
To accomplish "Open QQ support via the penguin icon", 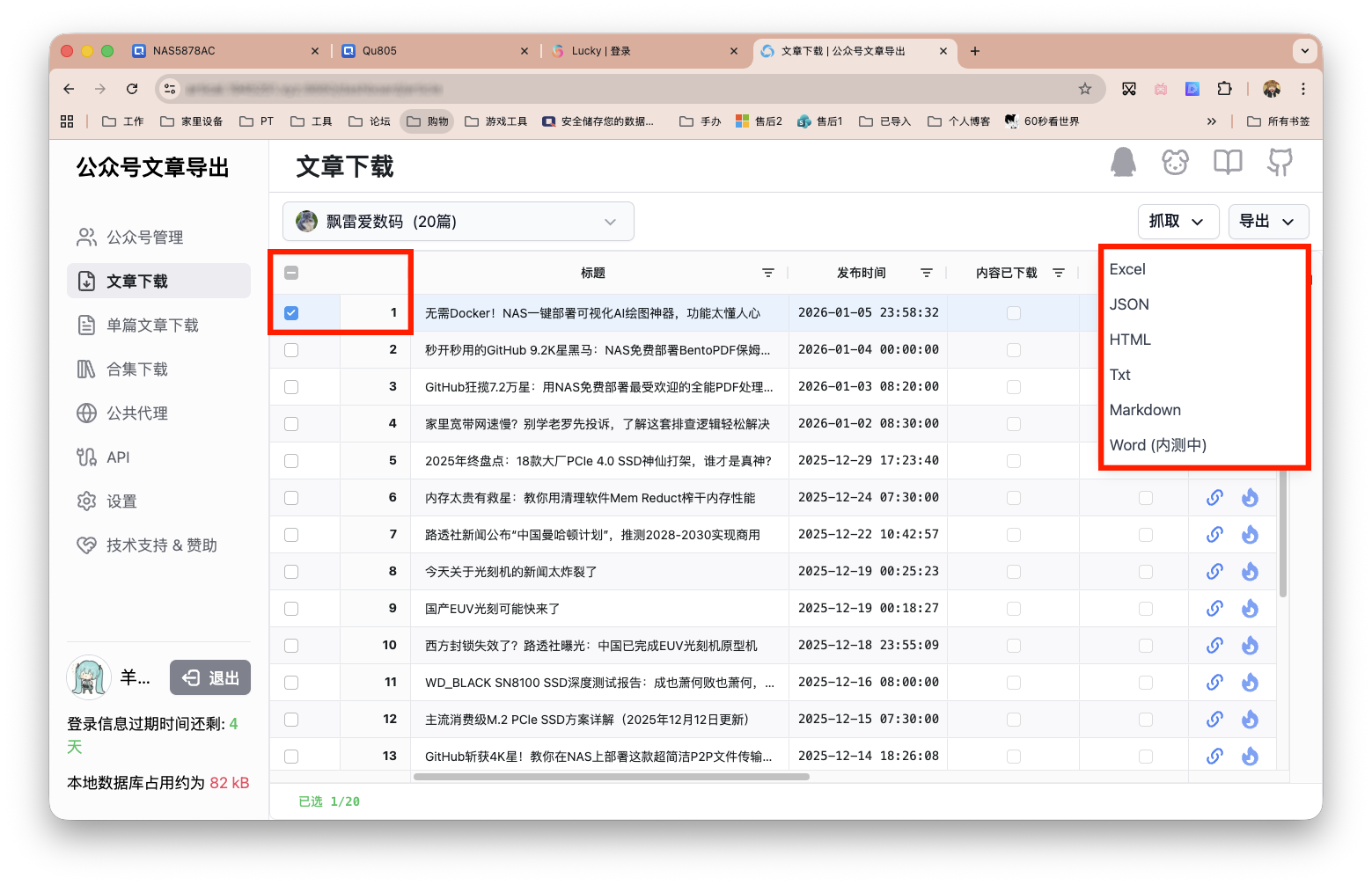I will click(x=1123, y=163).
